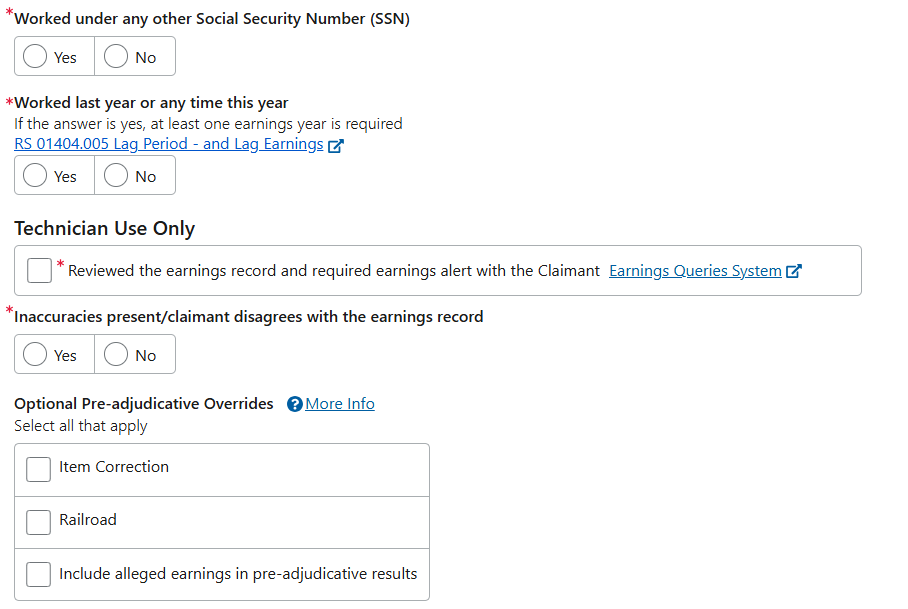Check Include alleged earnings in pre-adjudicative results

pos(39,574)
